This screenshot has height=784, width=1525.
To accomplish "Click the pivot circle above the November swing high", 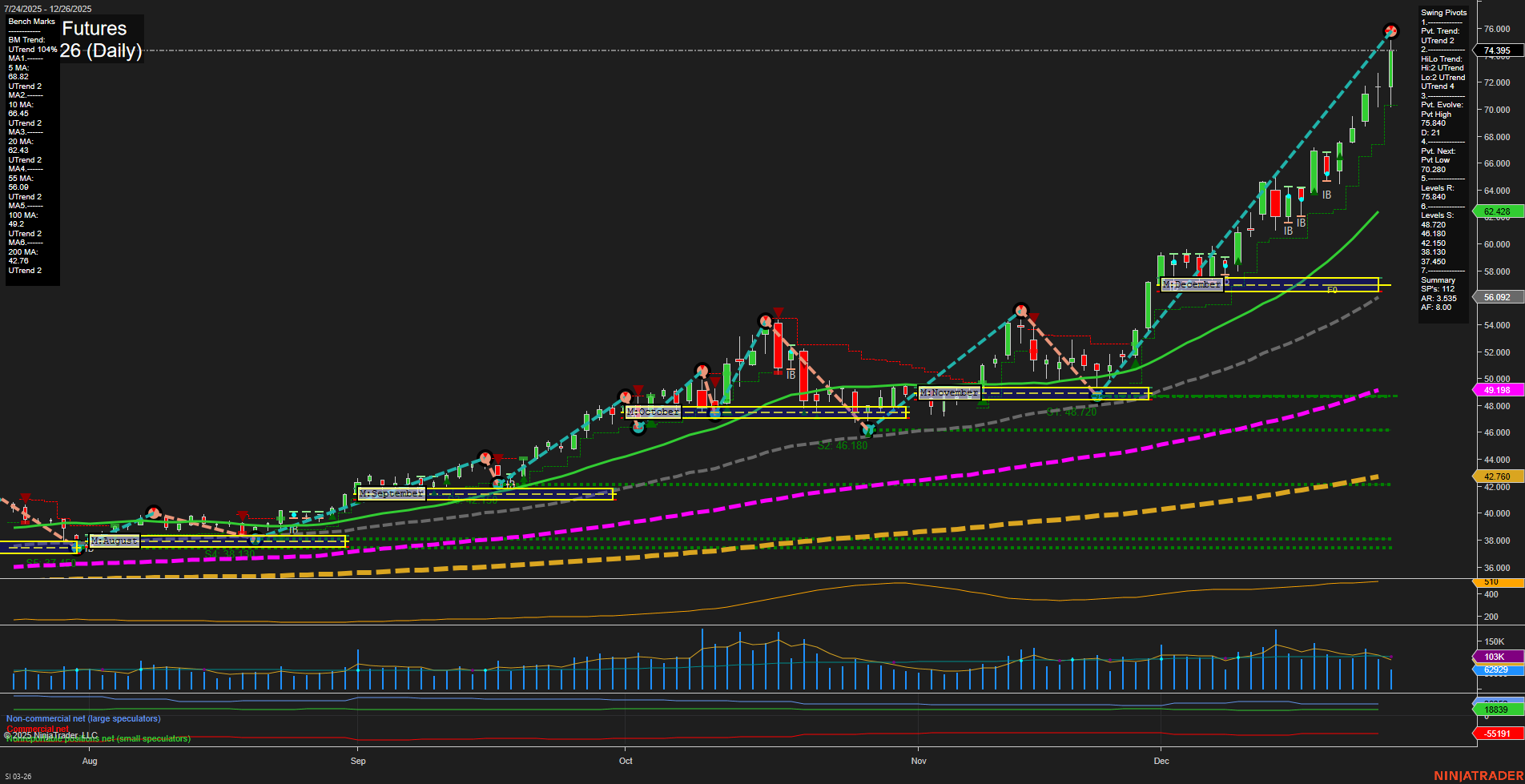I will click(1021, 308).
